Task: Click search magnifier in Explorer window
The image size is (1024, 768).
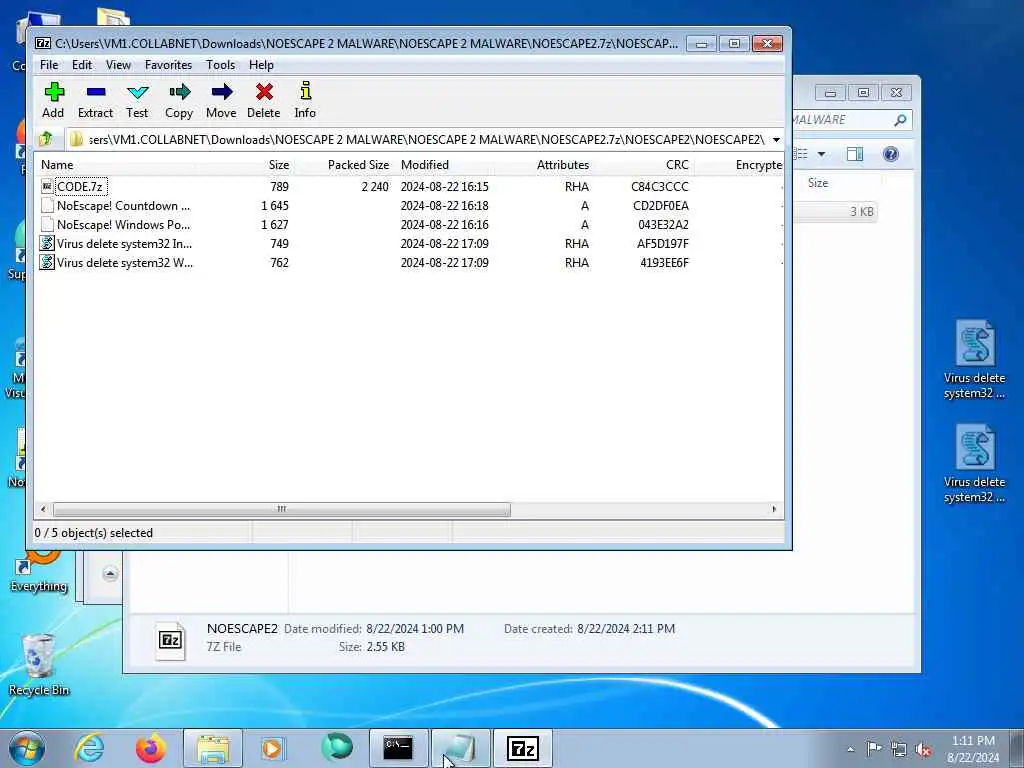Action: click(x=900, y=120)
